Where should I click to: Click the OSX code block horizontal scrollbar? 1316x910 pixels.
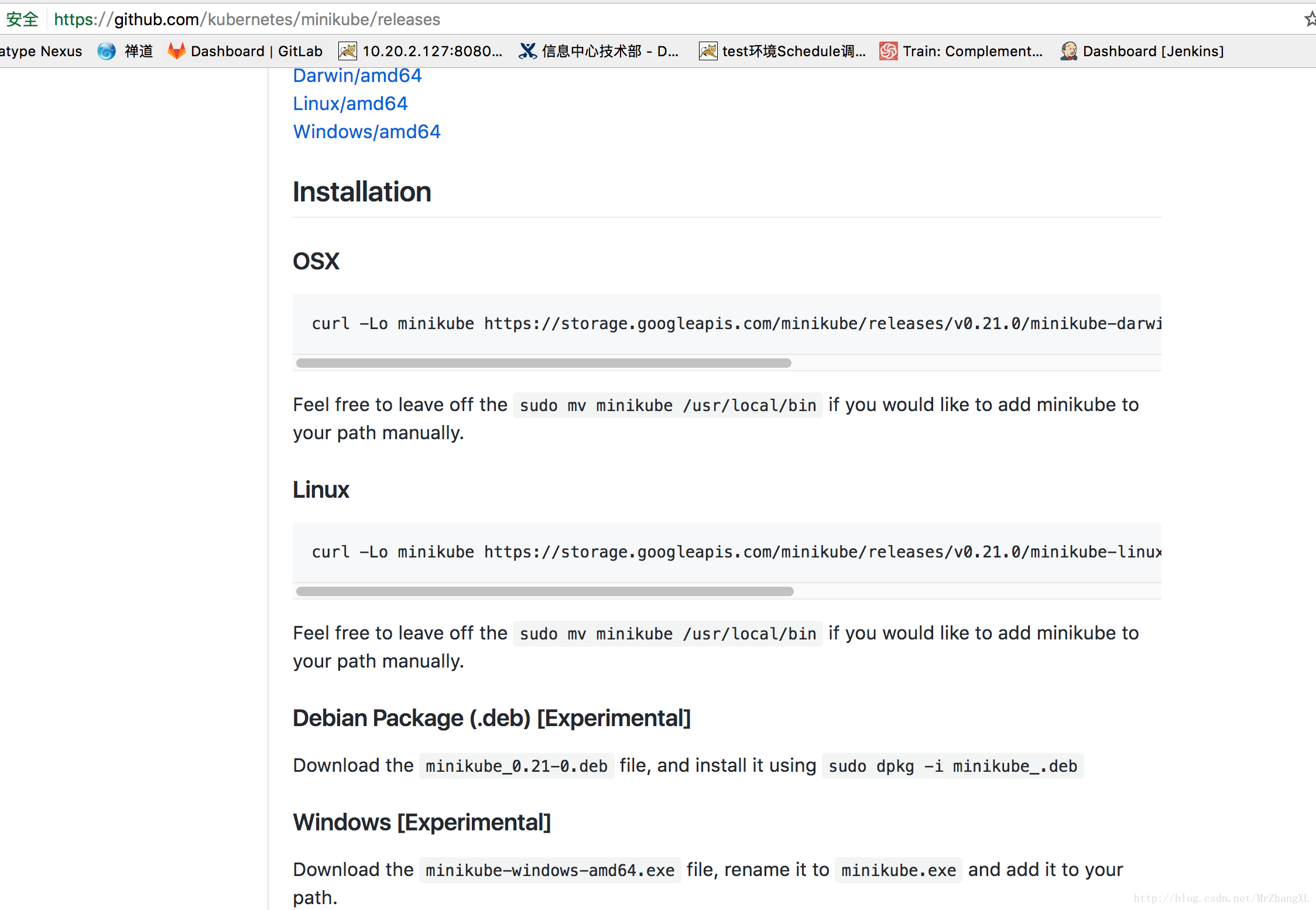click(543, 363)
